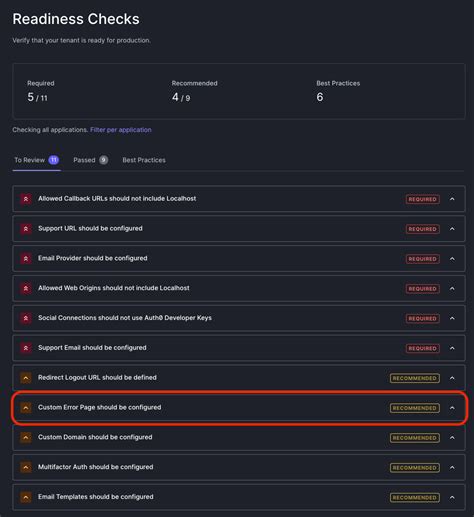Click the Readiness Checks page heading
Viewport: 474px width, 517px height.
[x=76, y=19]
